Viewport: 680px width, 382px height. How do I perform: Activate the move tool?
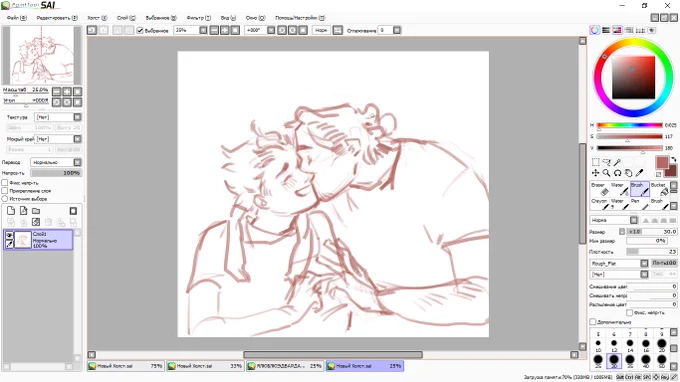pyautogui.click(x=596, y=173)
